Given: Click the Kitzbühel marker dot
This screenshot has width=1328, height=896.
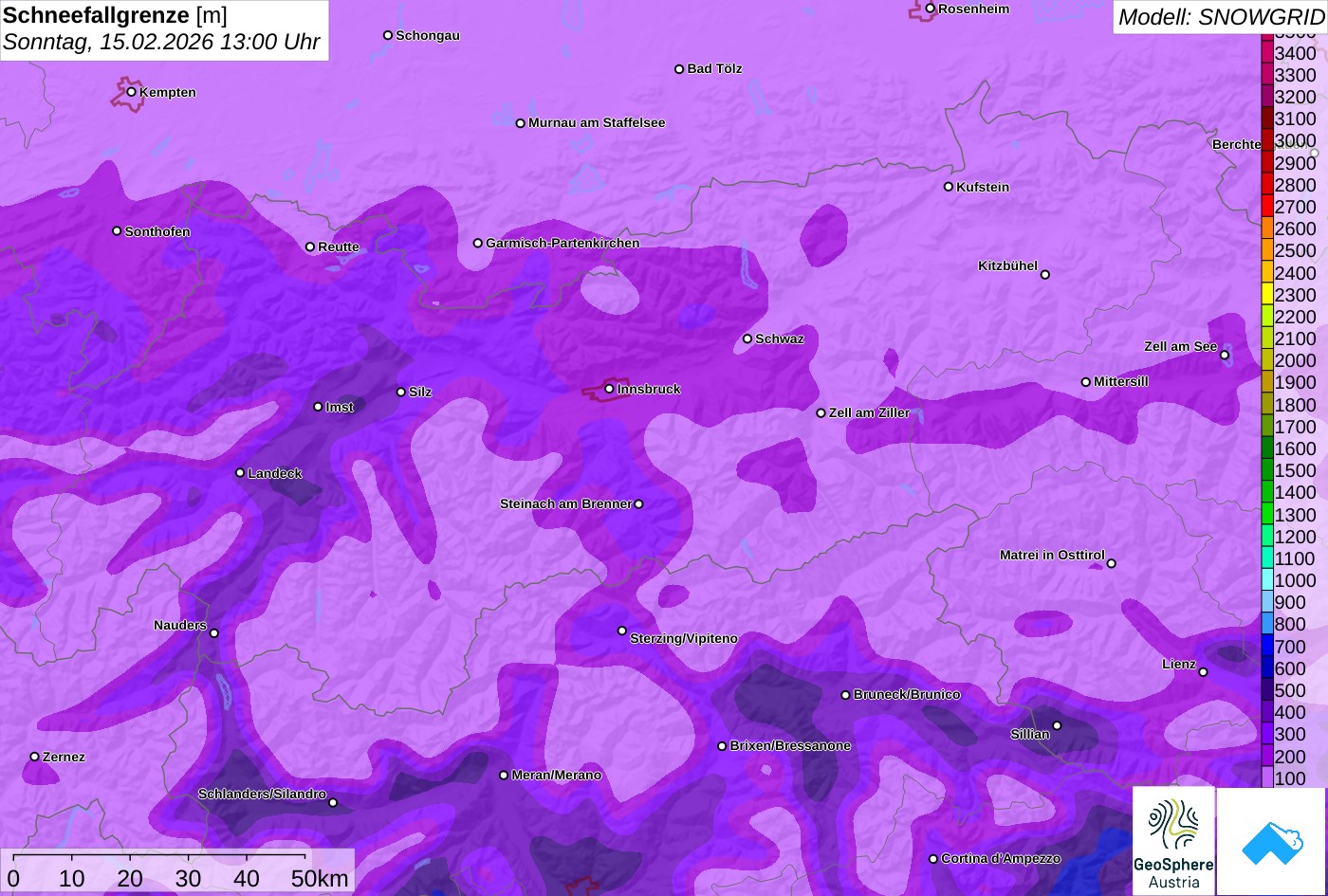Looking at the screenshot, I should (x=1045, y=275).
